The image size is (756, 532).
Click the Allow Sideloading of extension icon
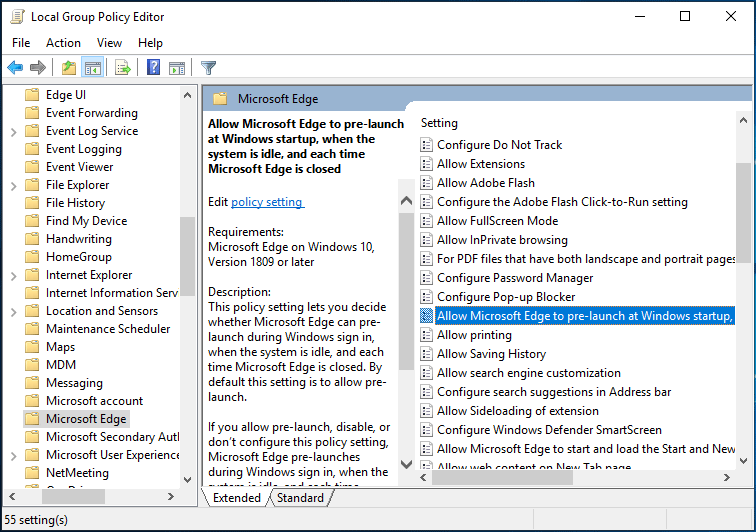coord(426,411)
